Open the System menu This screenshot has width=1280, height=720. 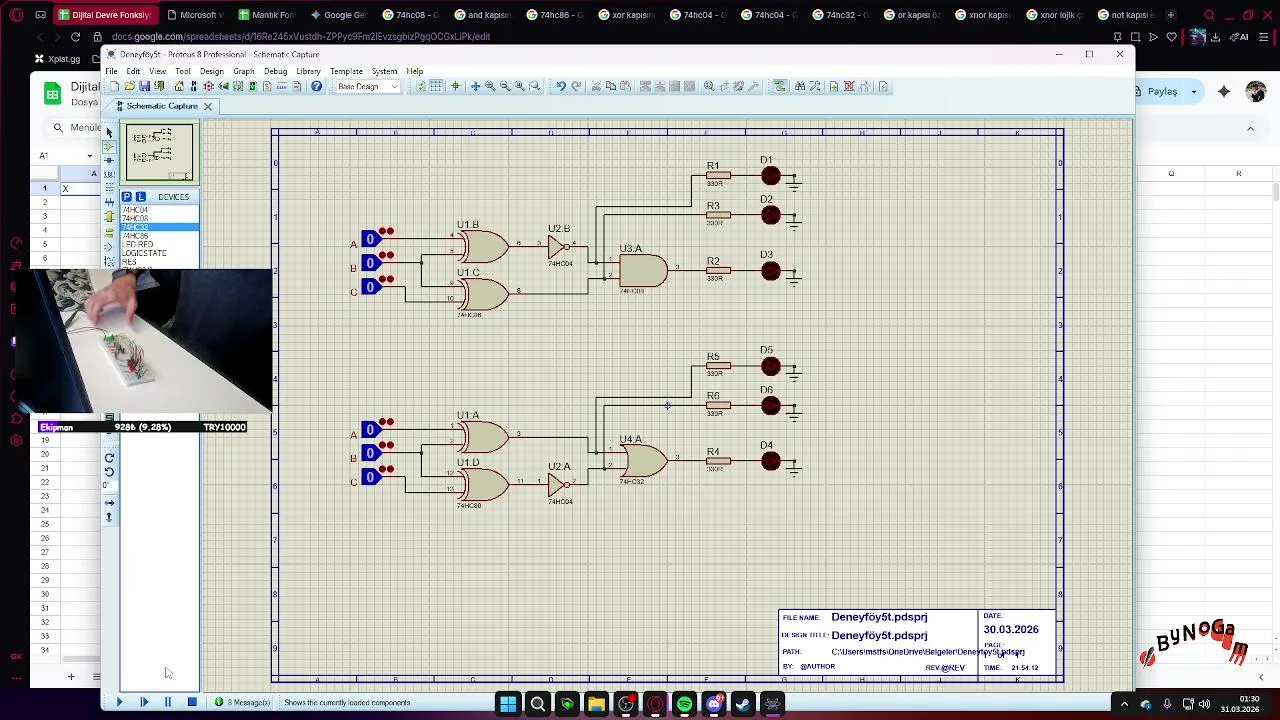click(384, 71)
